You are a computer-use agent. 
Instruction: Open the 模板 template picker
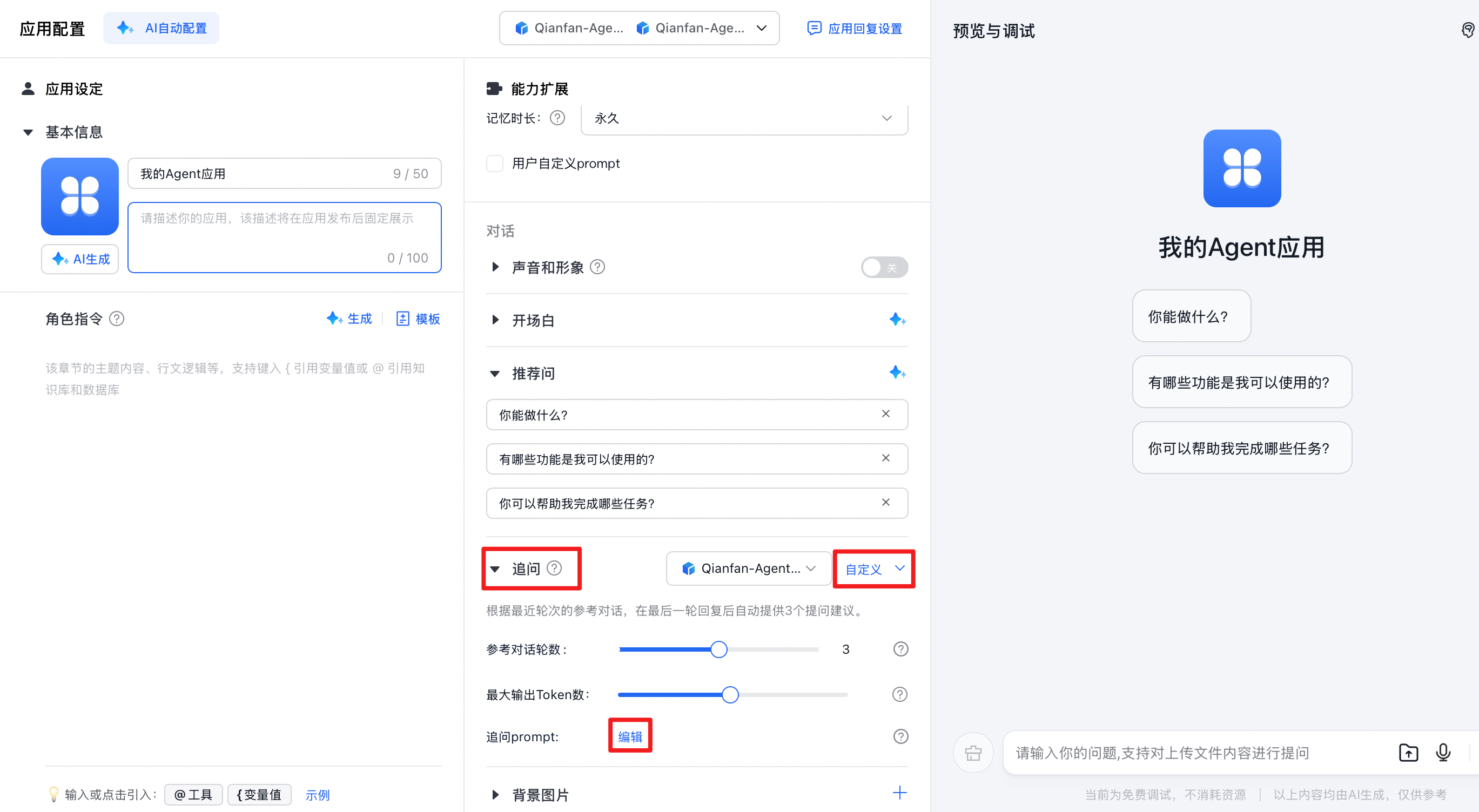point(418,319)
